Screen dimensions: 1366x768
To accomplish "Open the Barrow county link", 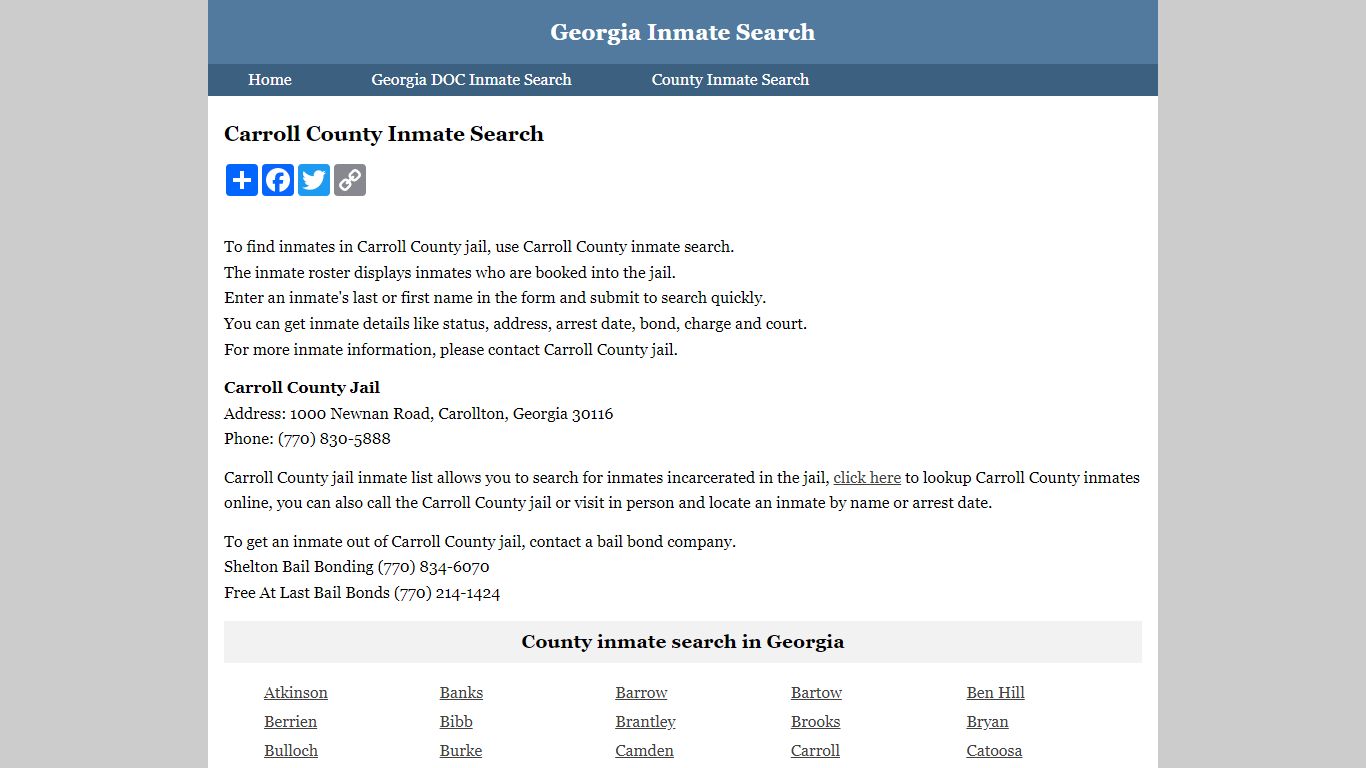I will 641,693.
